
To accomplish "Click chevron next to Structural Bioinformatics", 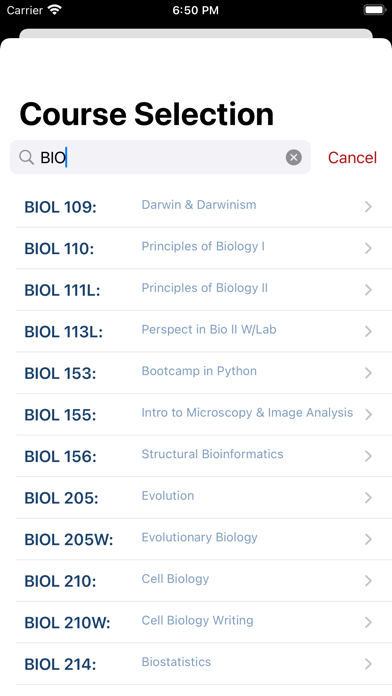I will point(368,456).
